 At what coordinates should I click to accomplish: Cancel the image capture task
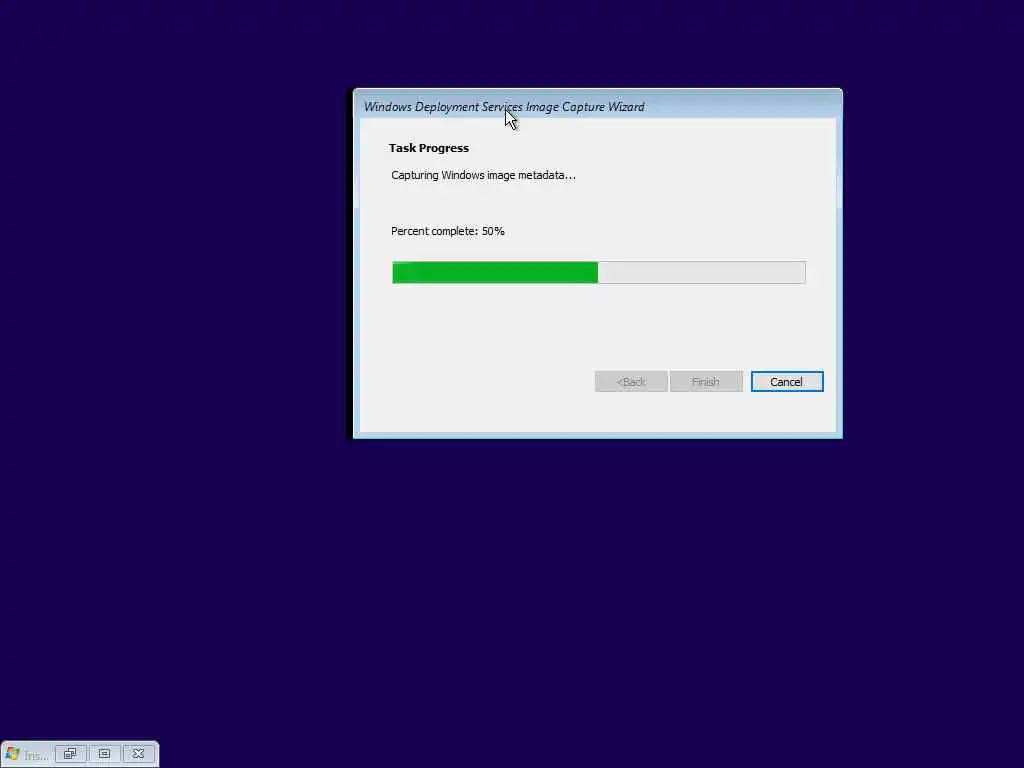787,382
